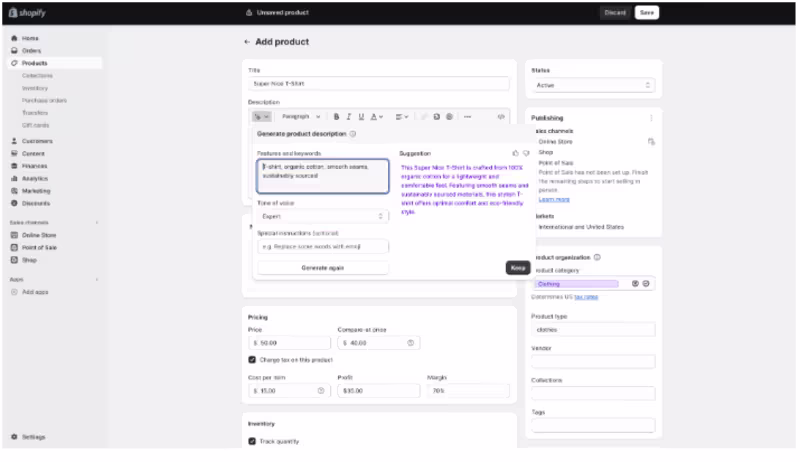
Task: Open the AI generate text toolbar button
Action: pyautogui.click(x=261, y=117)
